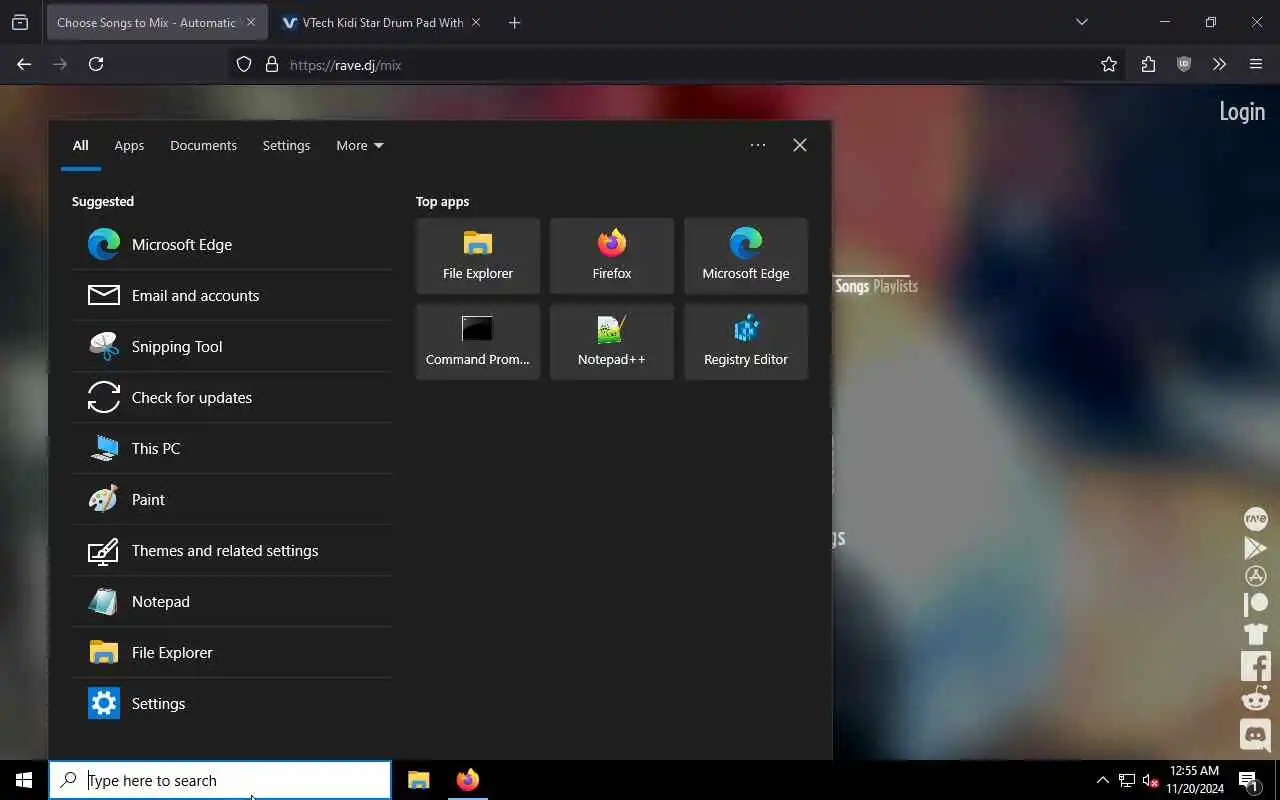
Task: Open File Explorer on the taskbar
Action: (x=419, y=780)
